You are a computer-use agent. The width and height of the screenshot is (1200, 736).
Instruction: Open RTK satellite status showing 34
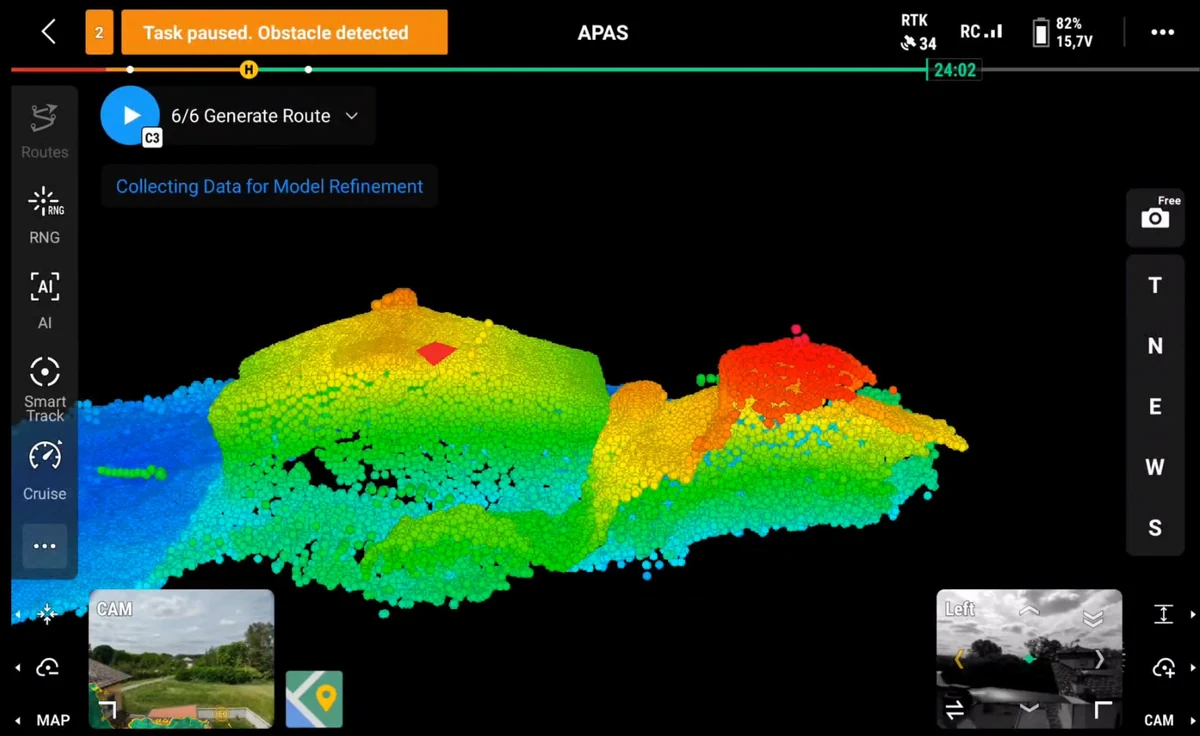[918, 32]
